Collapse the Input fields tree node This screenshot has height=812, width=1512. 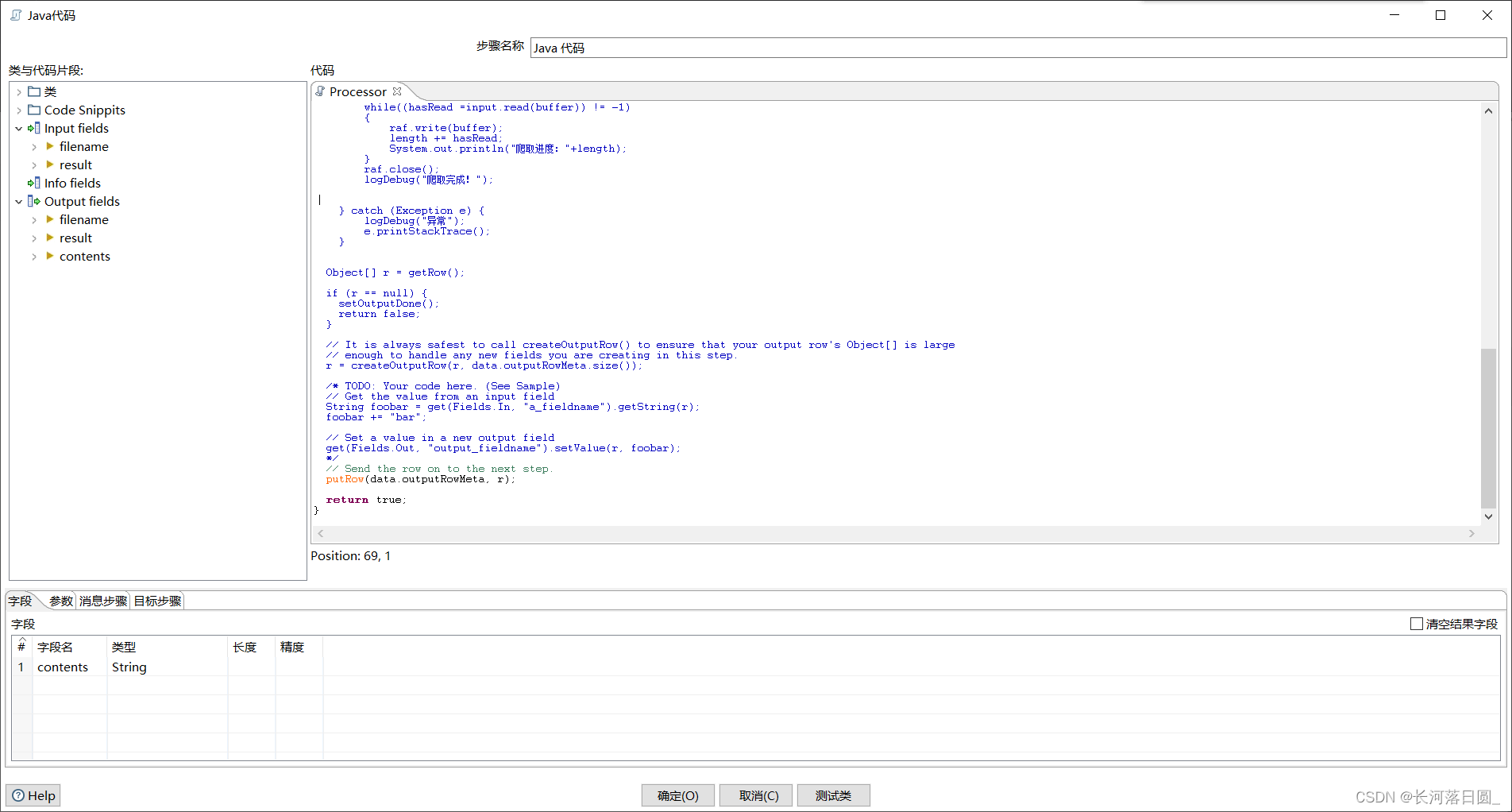(18, 128)
